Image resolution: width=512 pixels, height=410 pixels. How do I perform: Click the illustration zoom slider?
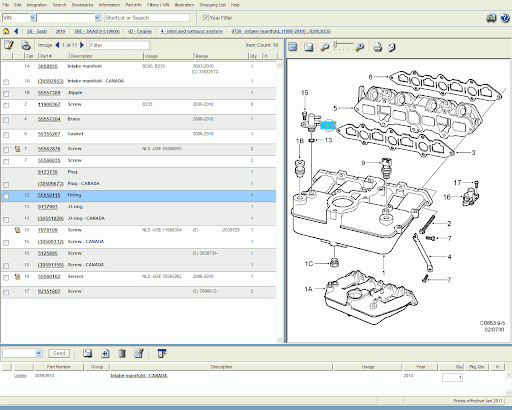click(x=343, y=46)
